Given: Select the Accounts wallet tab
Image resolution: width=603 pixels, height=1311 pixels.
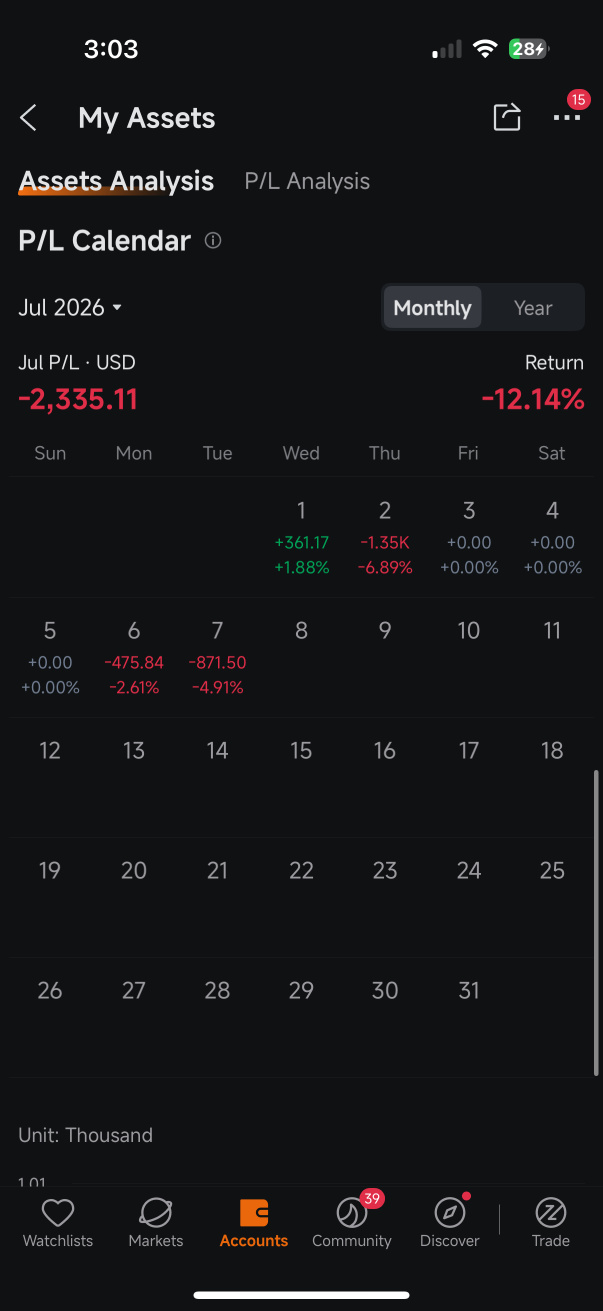Looking at the screenshot, I should coord(254,1223).
